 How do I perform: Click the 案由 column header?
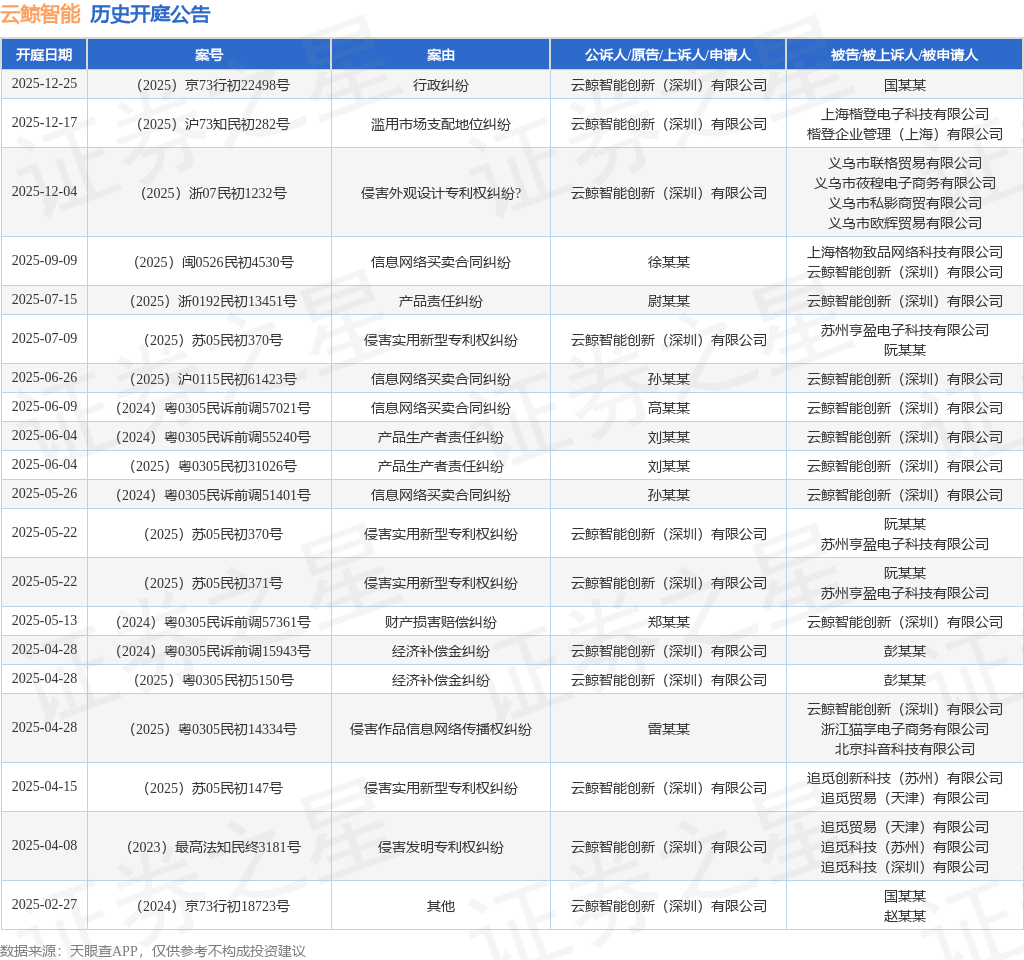[x=441, y=55]
